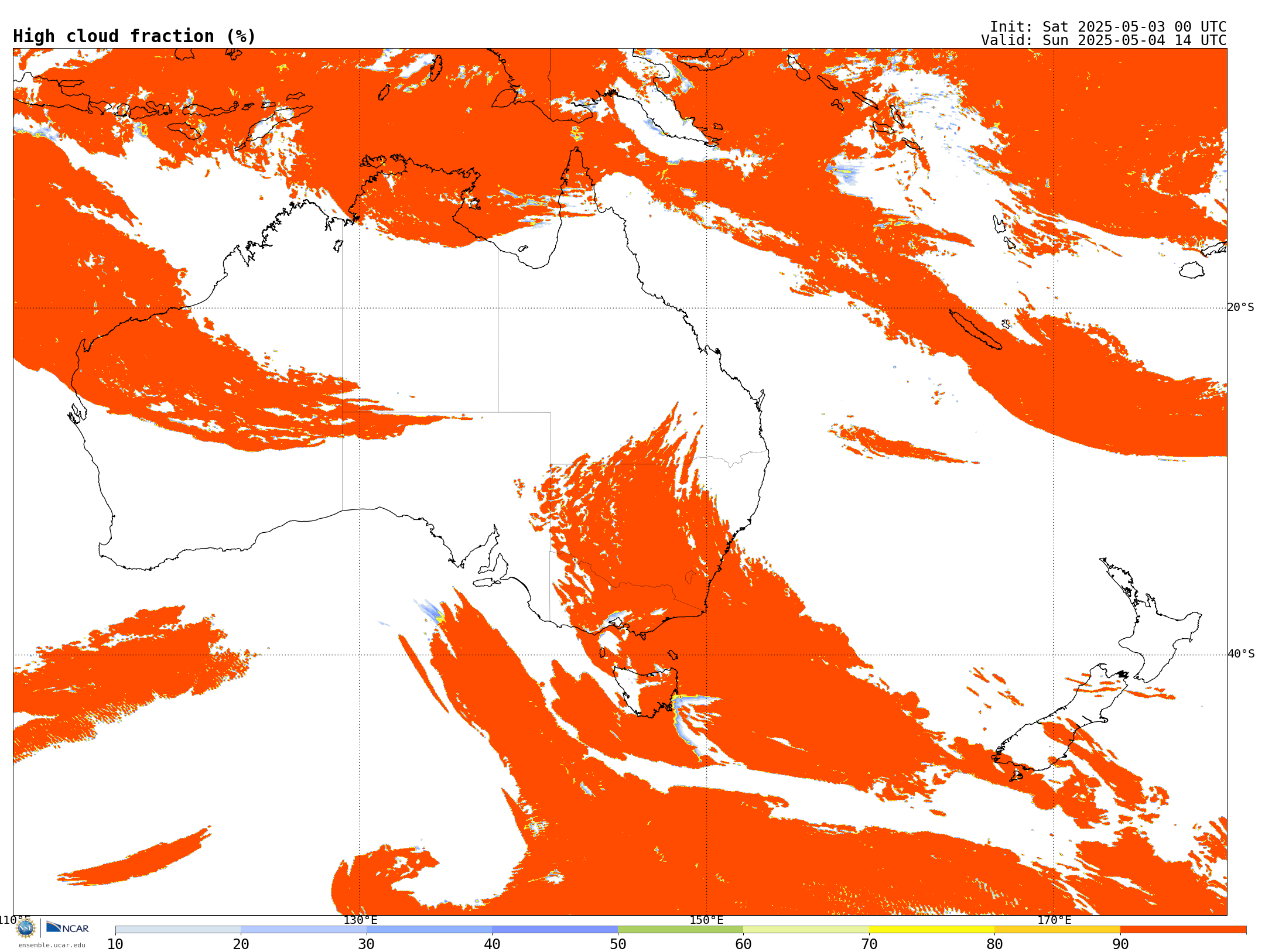Click the 130°E longitude label
1265x952 pixels.
click(x=360, y=920)
